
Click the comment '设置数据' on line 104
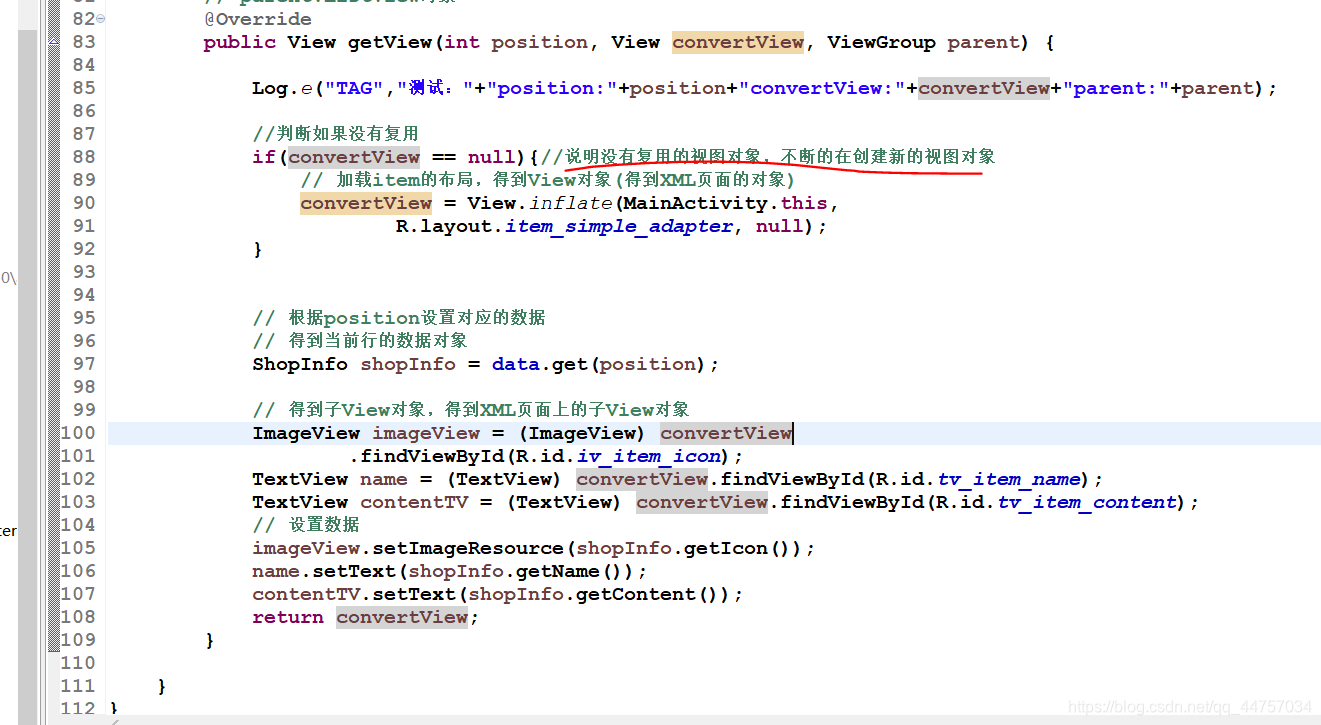coord(324,525)
